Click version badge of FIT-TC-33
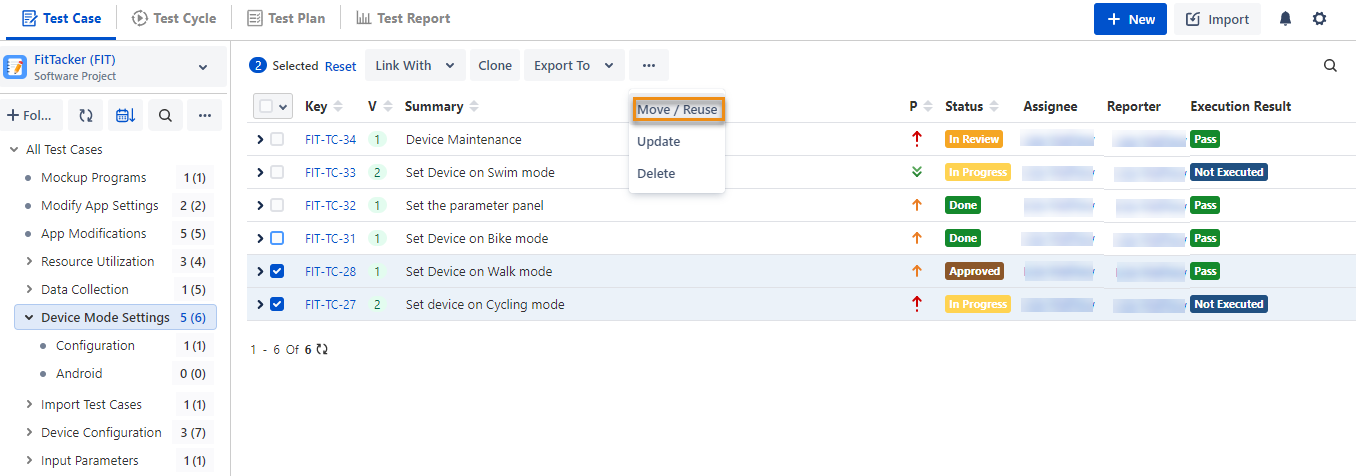 click(377, 172)
